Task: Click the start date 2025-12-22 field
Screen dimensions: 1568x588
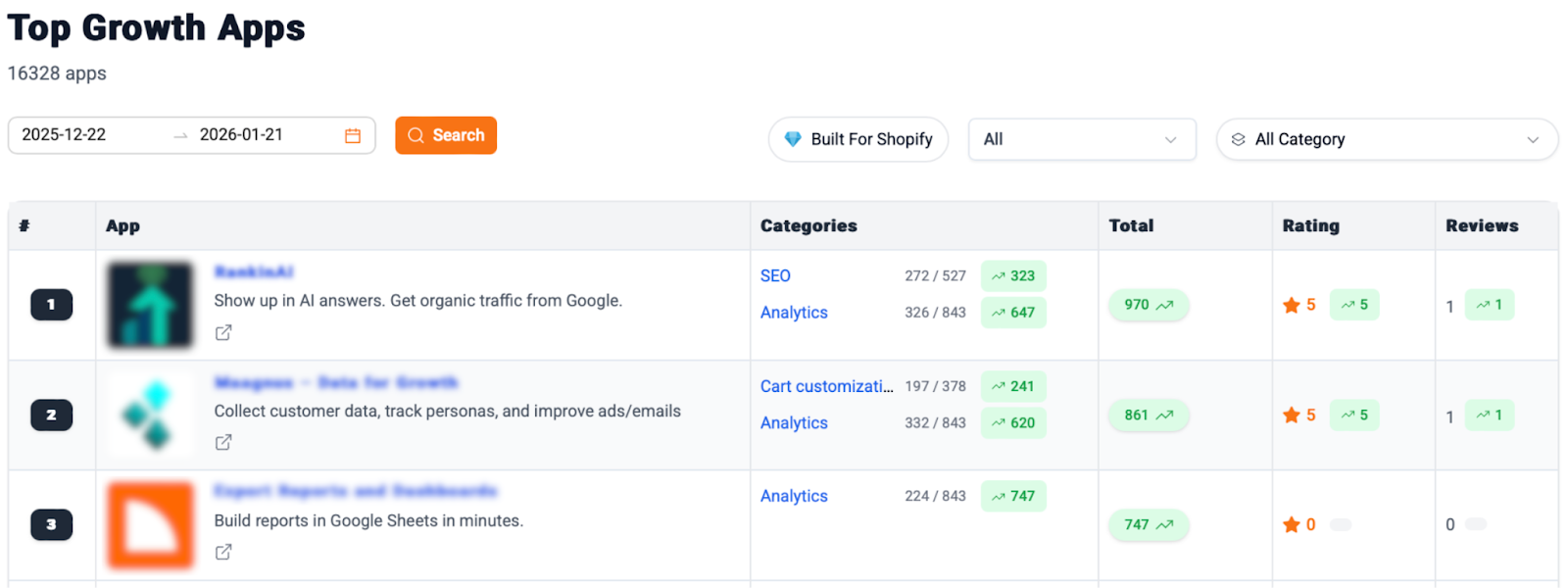Action: pyautogui.click(x=65, y=135)
